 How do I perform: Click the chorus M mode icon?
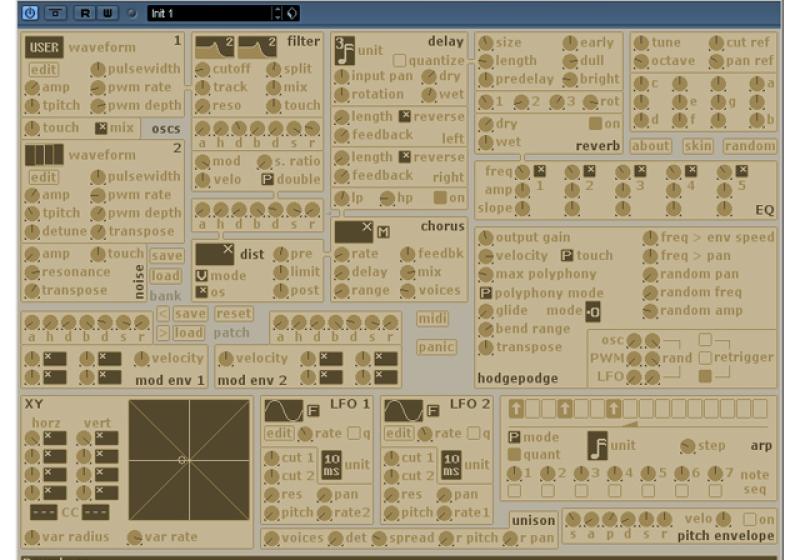[x=383, y=233]
